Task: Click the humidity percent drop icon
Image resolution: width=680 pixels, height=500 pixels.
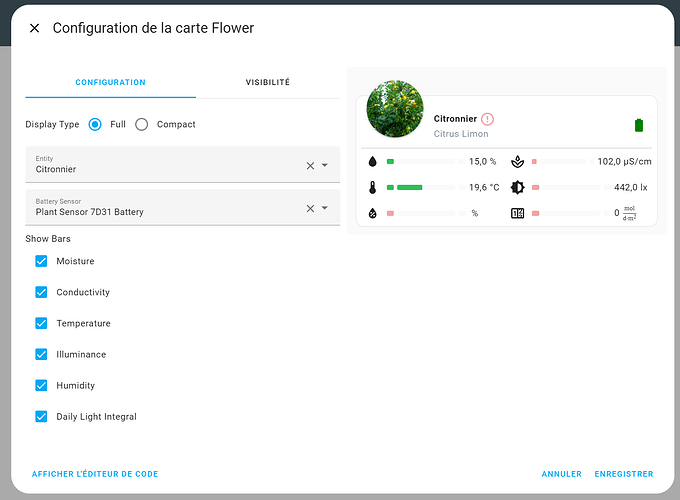Action: pyautogui.click(x=373, y=213)
